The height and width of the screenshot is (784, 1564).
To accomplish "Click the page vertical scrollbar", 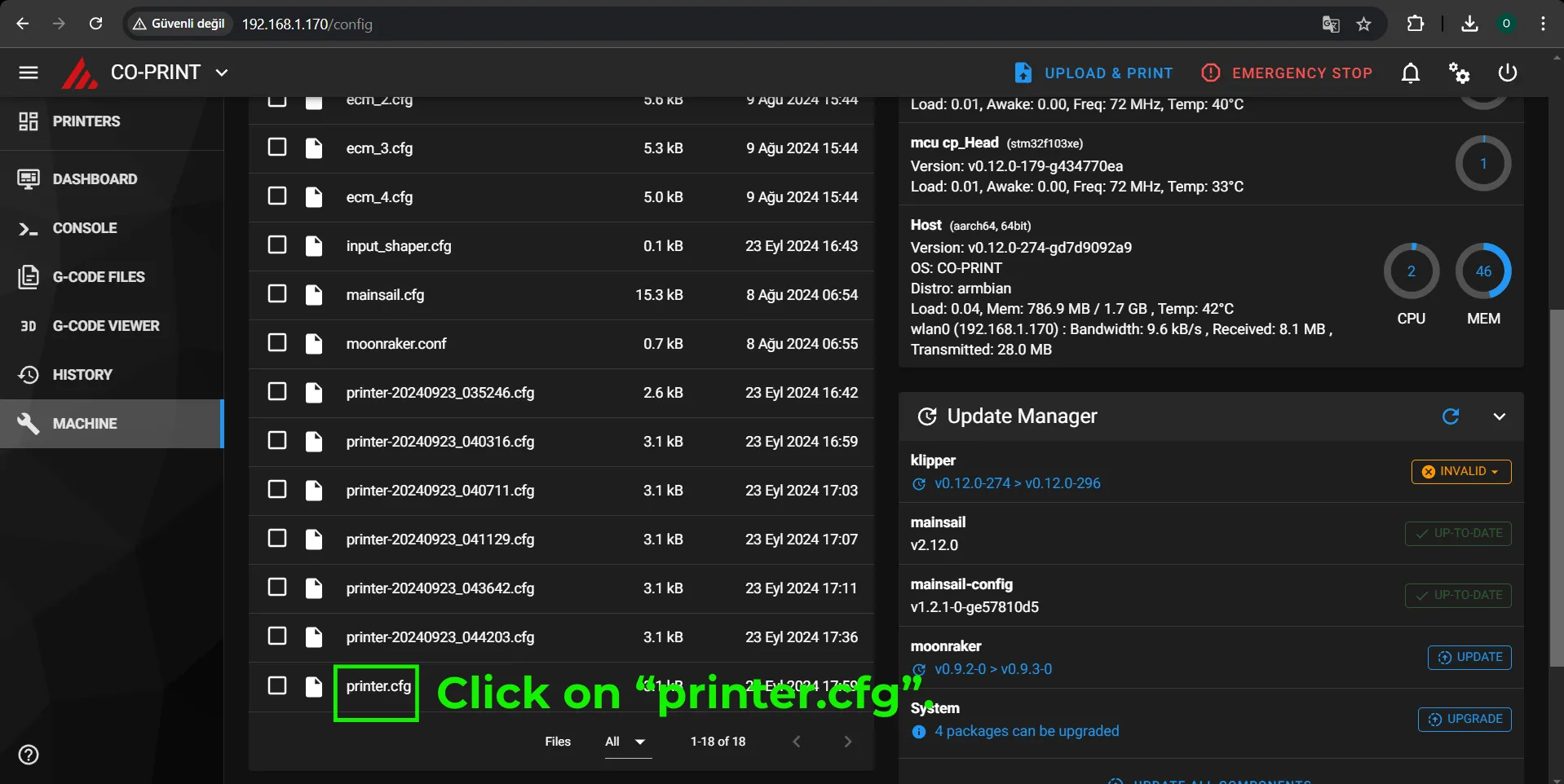I will pyautogui.click(x=1557, y=487).
